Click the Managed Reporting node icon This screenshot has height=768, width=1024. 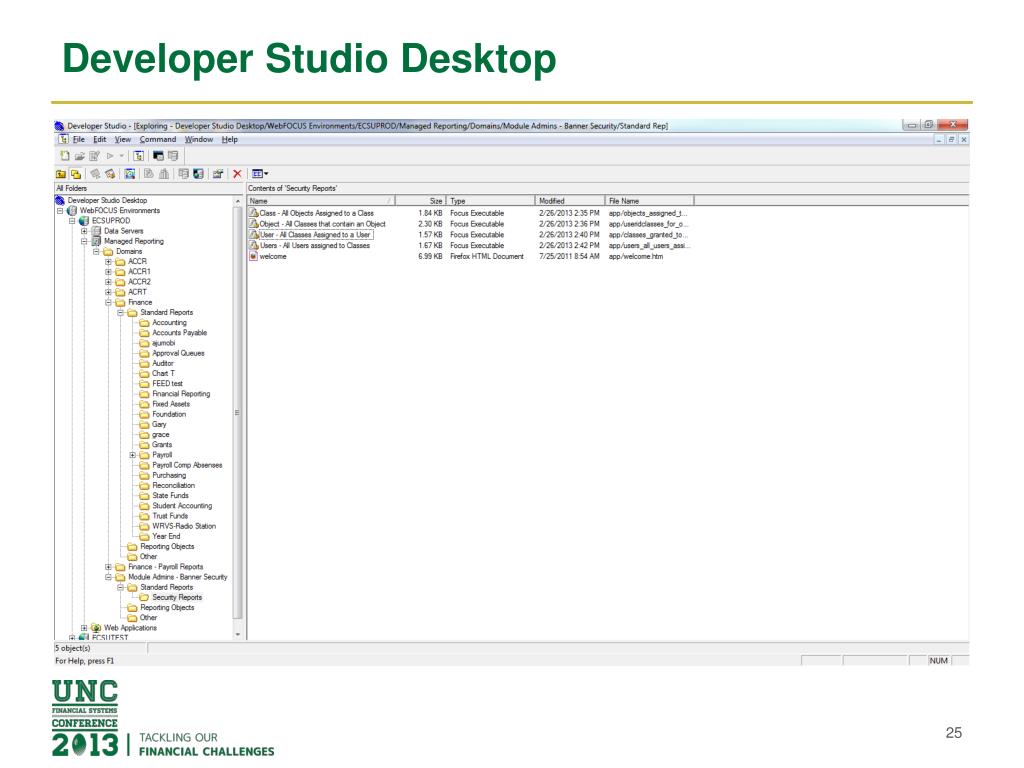(97, 242)
